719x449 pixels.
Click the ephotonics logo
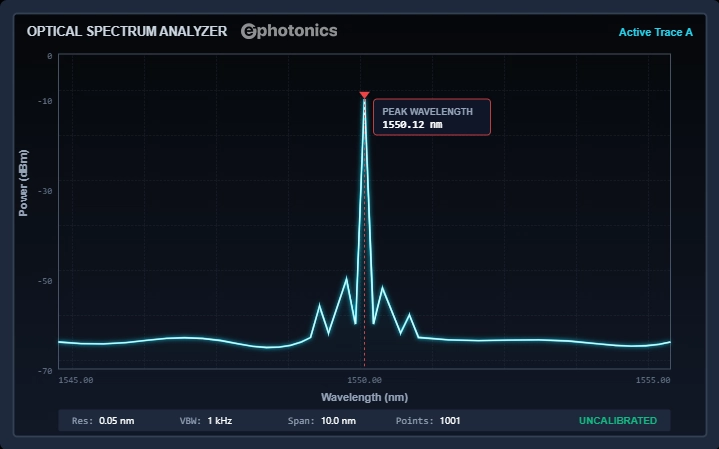coord(289,31)
